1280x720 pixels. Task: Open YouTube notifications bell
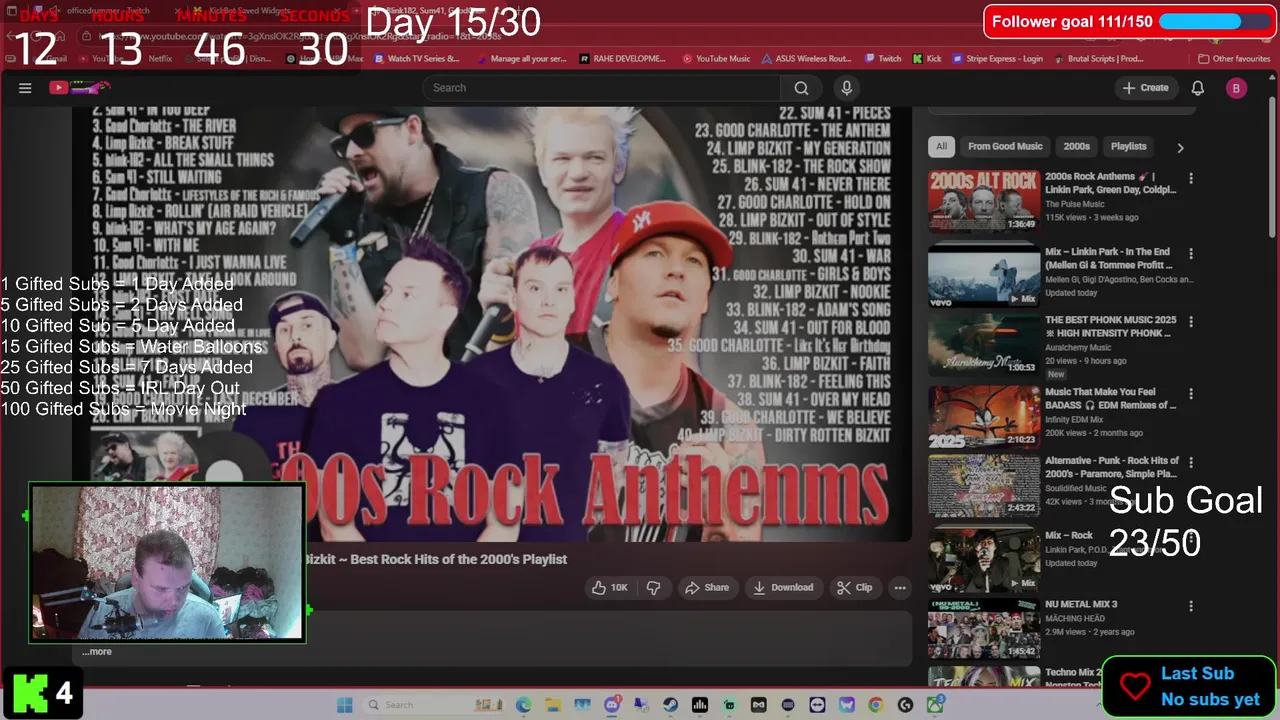point(1197,88)
